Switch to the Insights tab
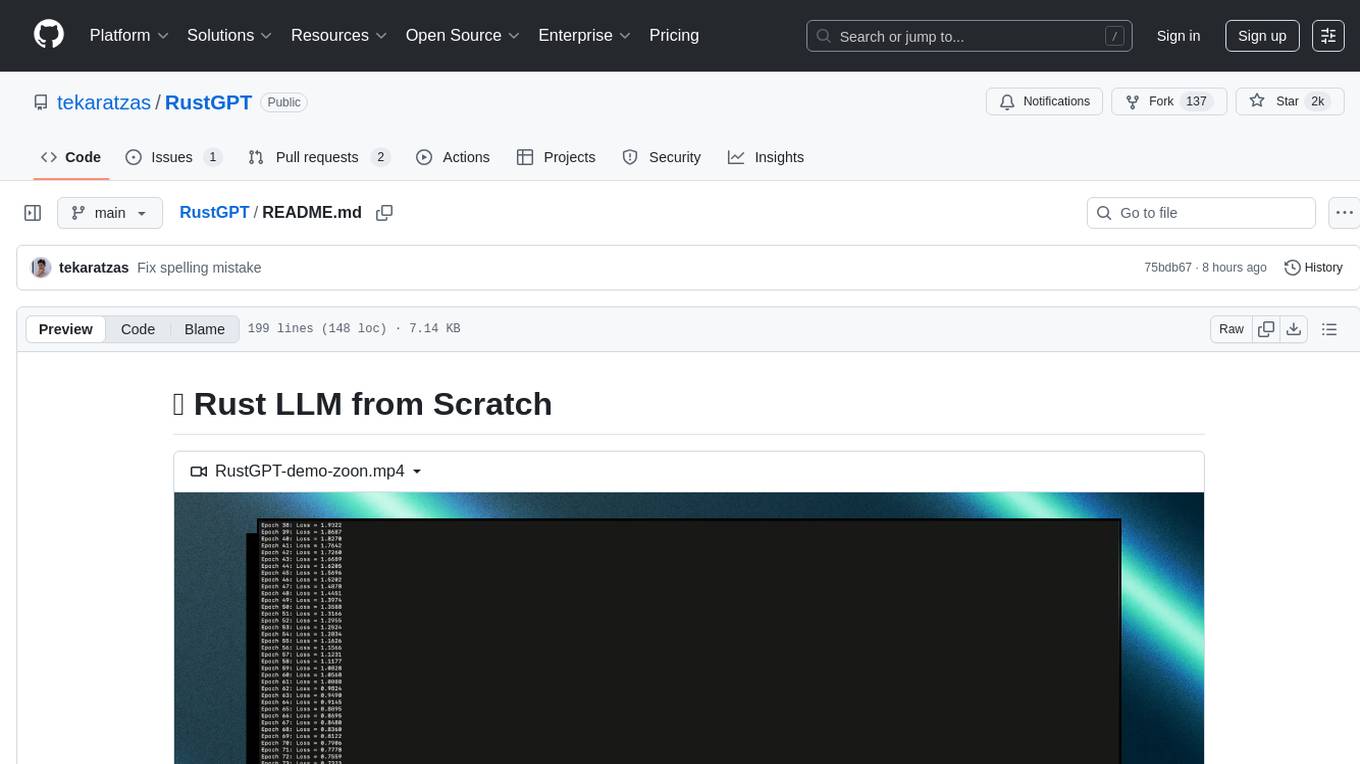 click(x=766, y=157)
